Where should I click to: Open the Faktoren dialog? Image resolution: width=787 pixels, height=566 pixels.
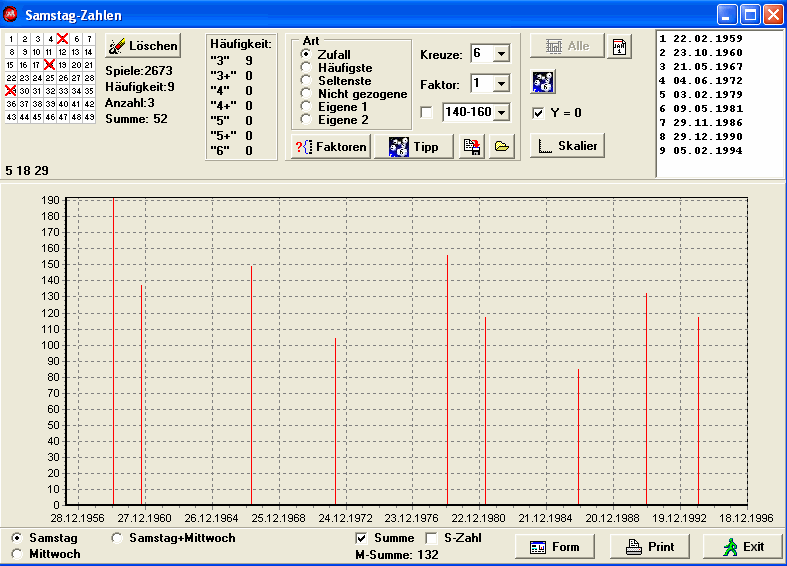tap(330, 147)
